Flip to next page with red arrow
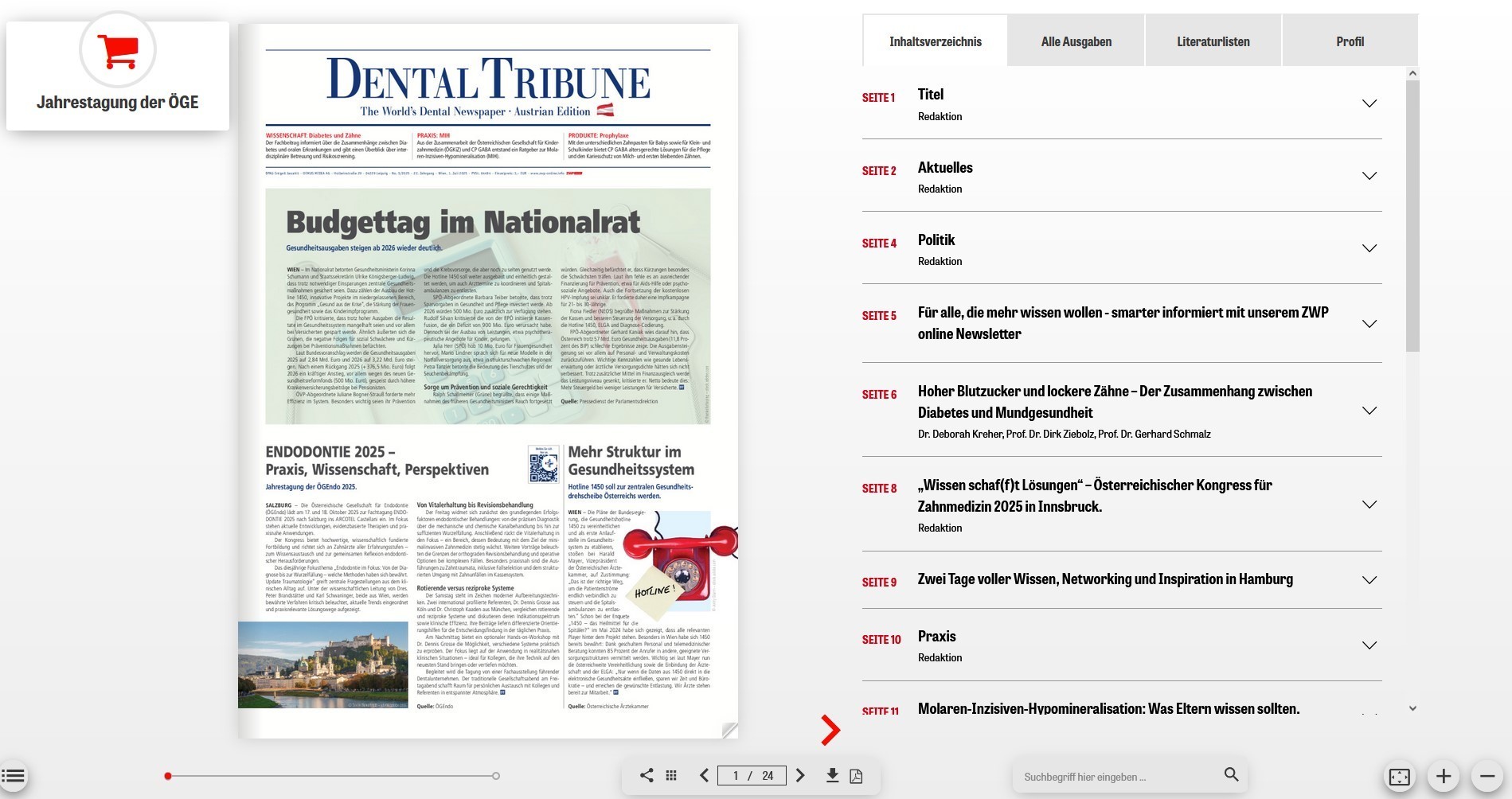The height and width of the screenshot is (799, 1512). pyautogui.click(x=830, y=730)
